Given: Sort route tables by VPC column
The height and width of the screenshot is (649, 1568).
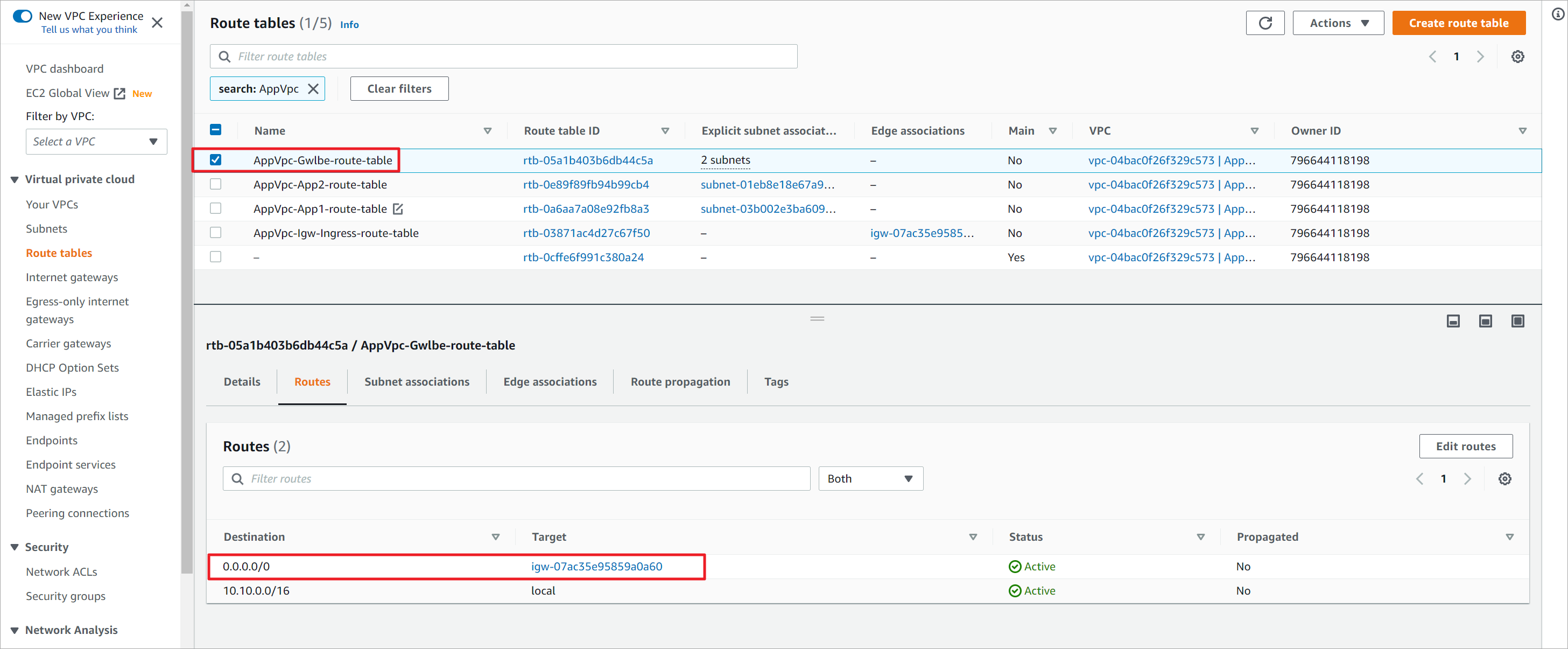Looking at the screenshot, I should click(x=1255, y=131).
